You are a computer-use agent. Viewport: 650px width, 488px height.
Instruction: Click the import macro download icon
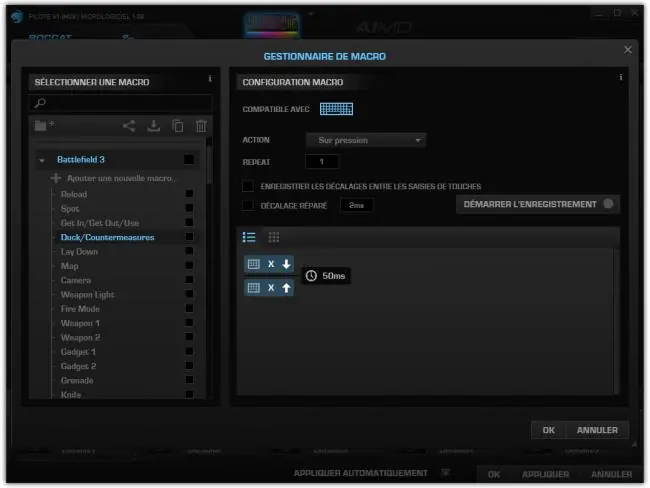point(154,126)
